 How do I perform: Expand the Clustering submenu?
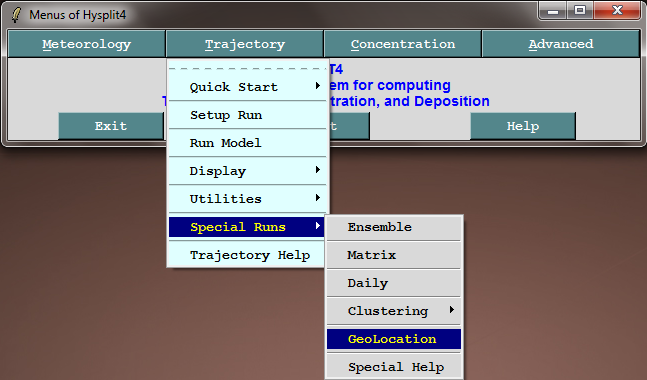tap(394, 311)
